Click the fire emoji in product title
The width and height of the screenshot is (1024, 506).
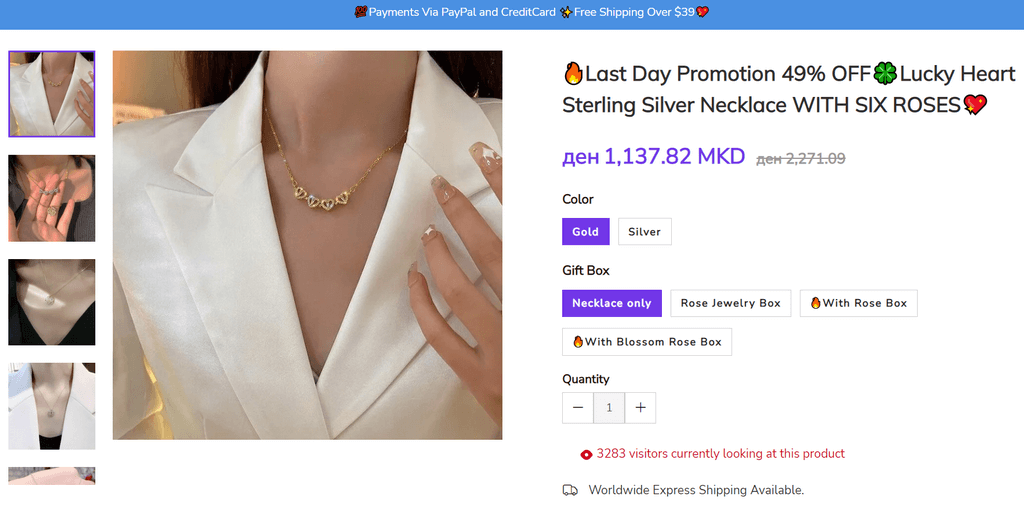point(573,74)
